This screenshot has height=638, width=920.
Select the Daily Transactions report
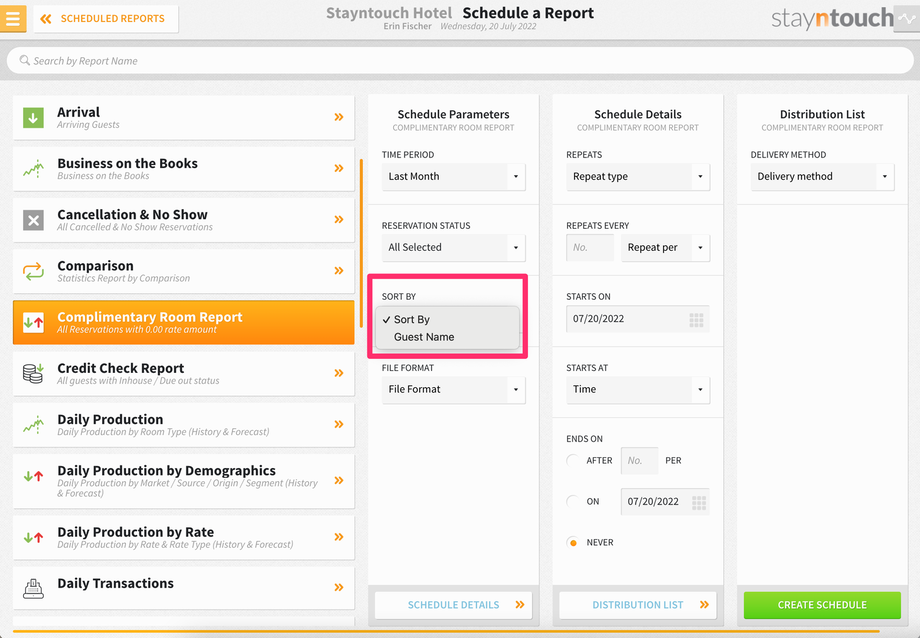(184, 588)
